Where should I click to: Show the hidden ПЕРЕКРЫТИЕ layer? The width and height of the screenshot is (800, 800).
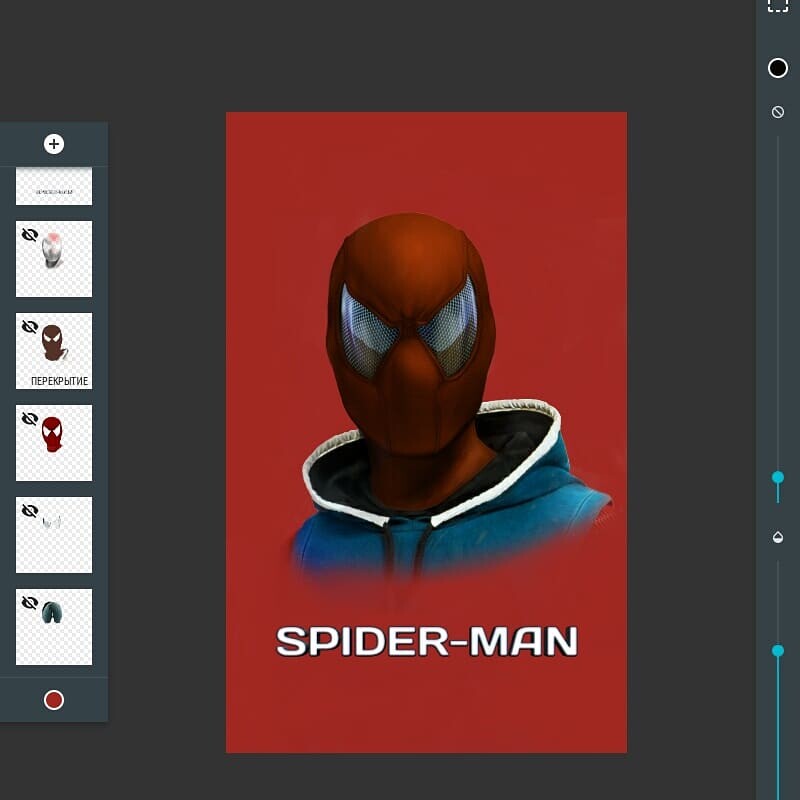coord(30,327)
